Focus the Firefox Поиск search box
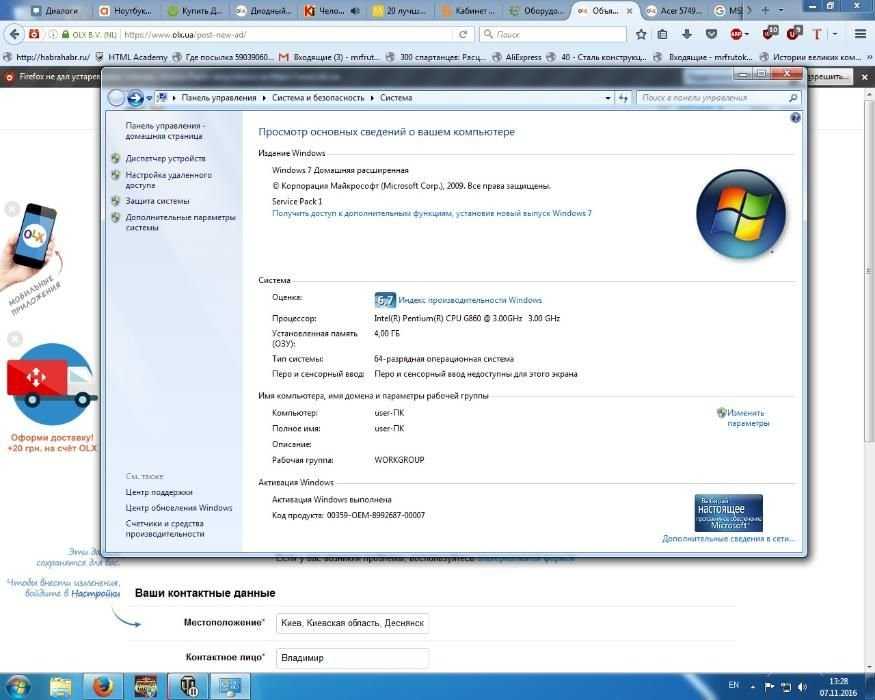This screenshot has width=875, height=700. (x=552, y=35)
